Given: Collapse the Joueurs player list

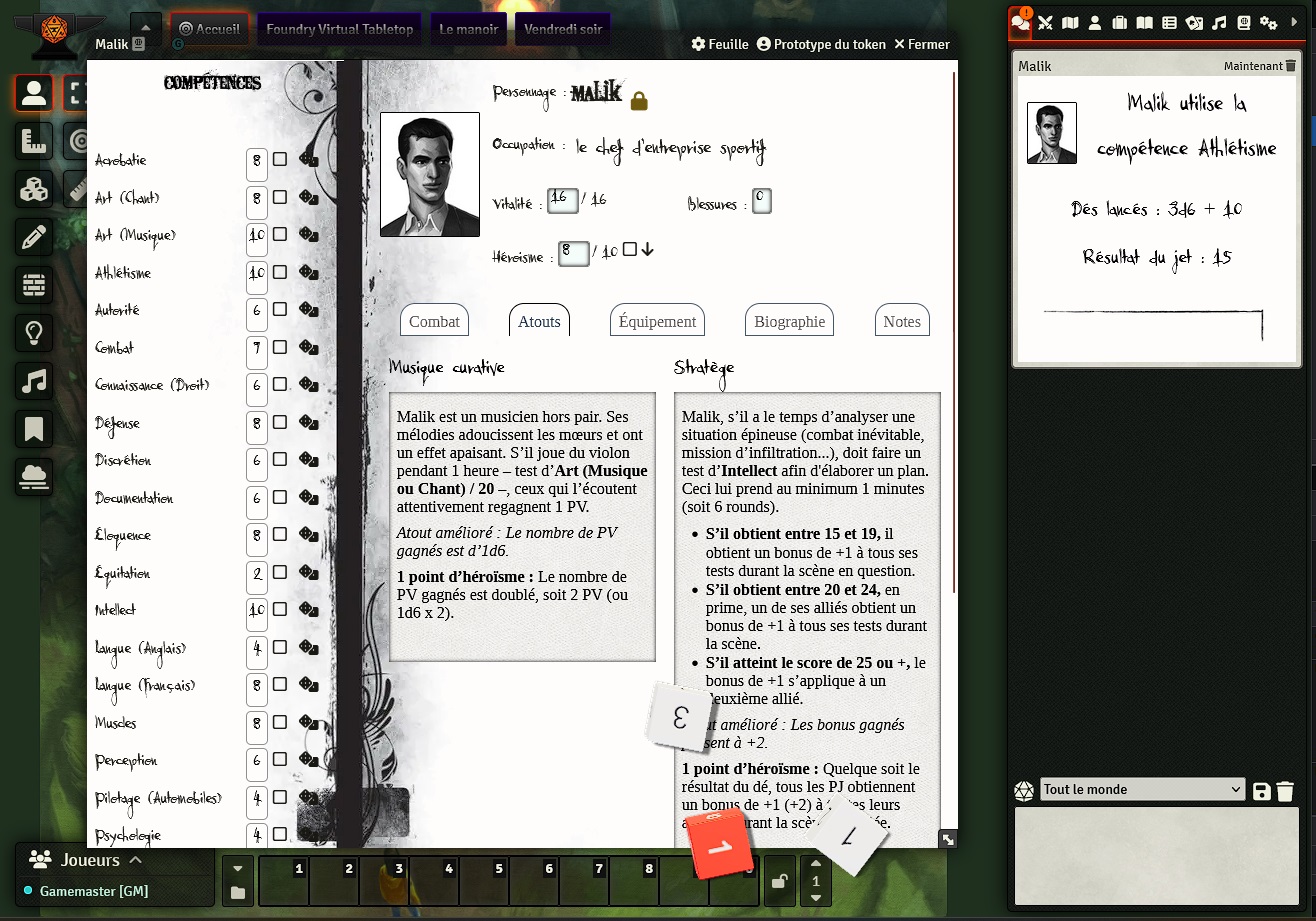Looking at the screenshot, I should point(136,860).
